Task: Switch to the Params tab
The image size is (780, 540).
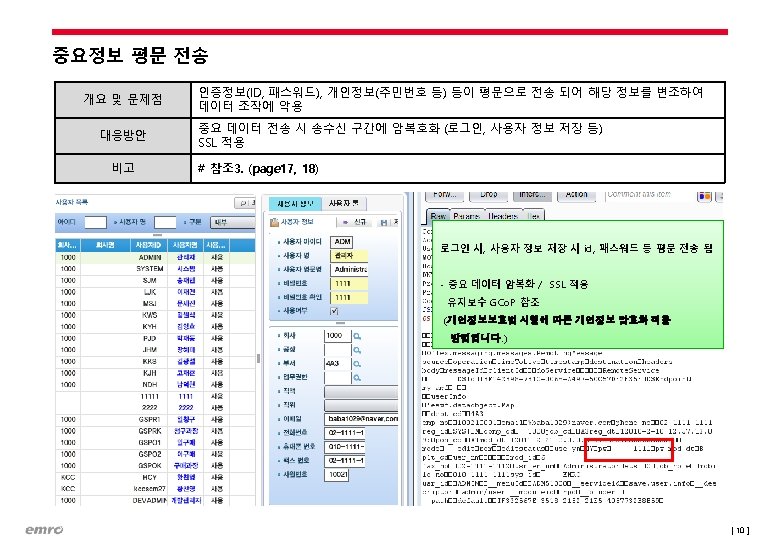Action: coord(466,216)
